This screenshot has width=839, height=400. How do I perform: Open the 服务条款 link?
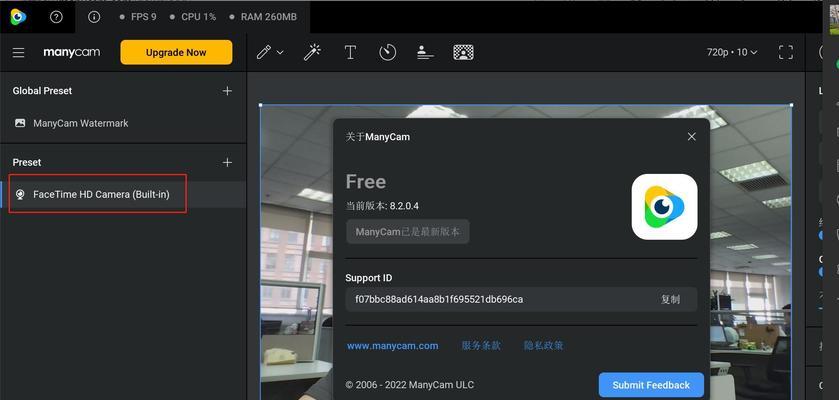[481, 346]
